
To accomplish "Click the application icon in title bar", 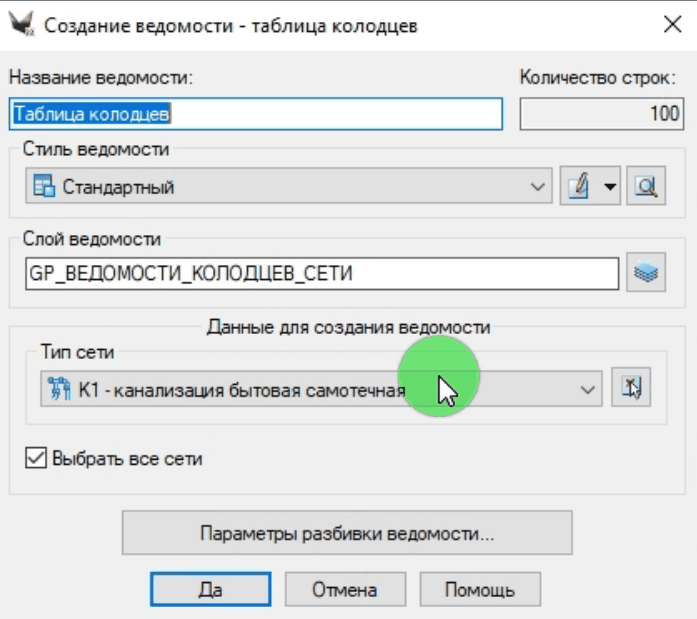I will click(22, 24).
